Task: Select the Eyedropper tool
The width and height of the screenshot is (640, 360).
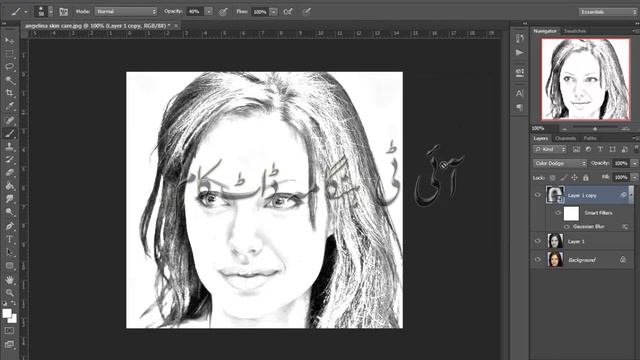Action: click(9, 107)
